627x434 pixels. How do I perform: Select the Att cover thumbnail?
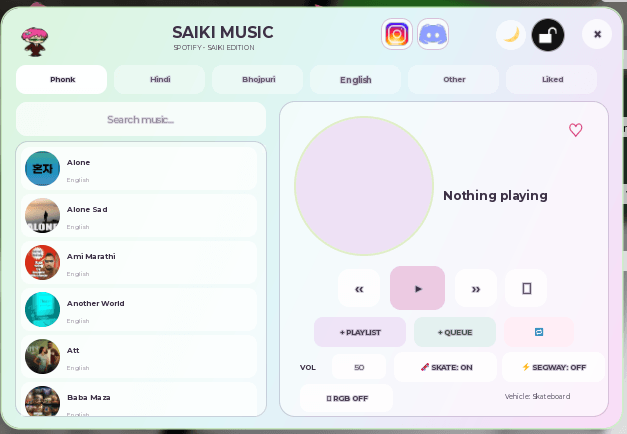click(x=42, y=356)
